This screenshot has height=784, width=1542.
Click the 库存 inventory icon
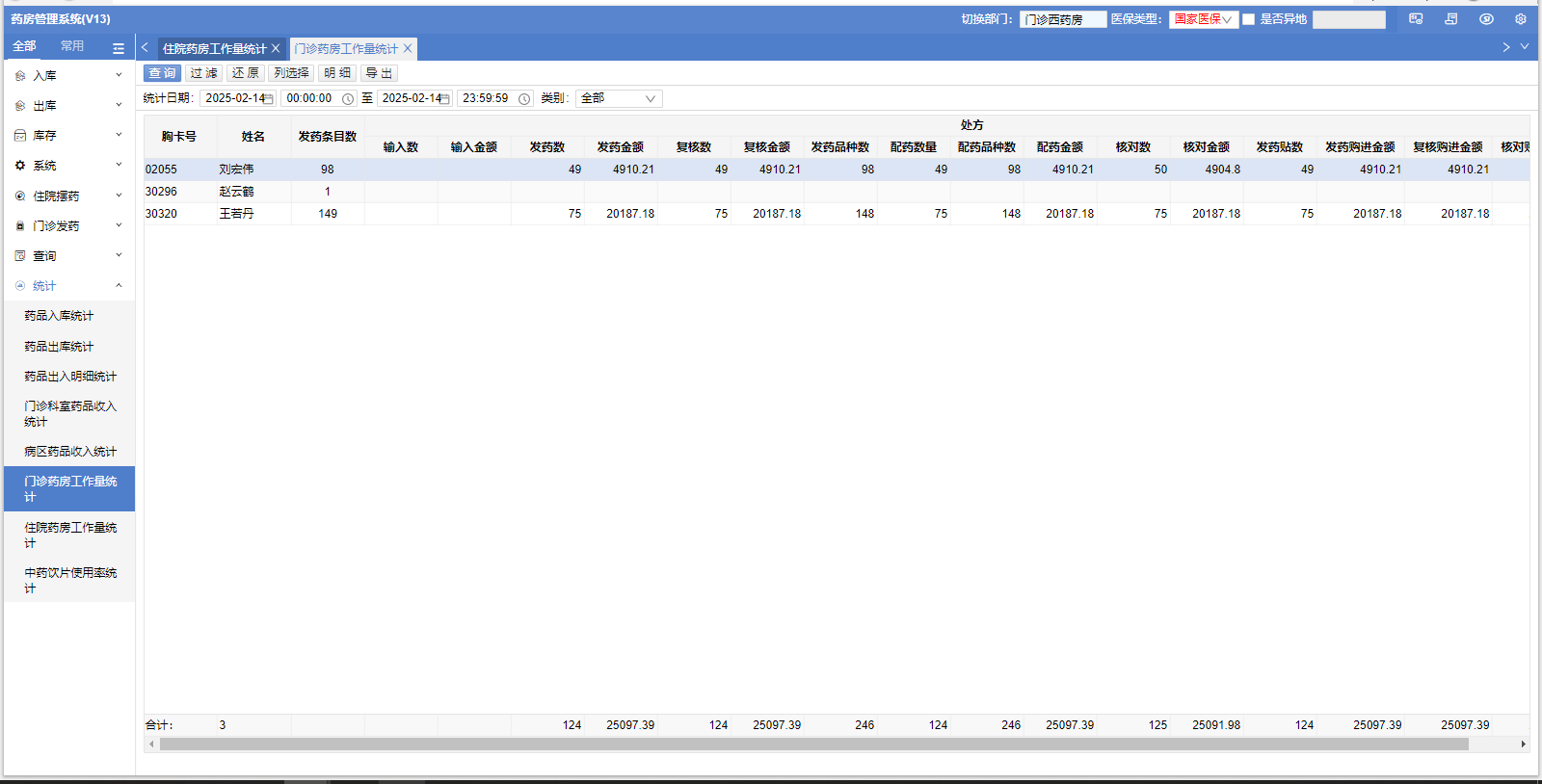click(20, 136)
